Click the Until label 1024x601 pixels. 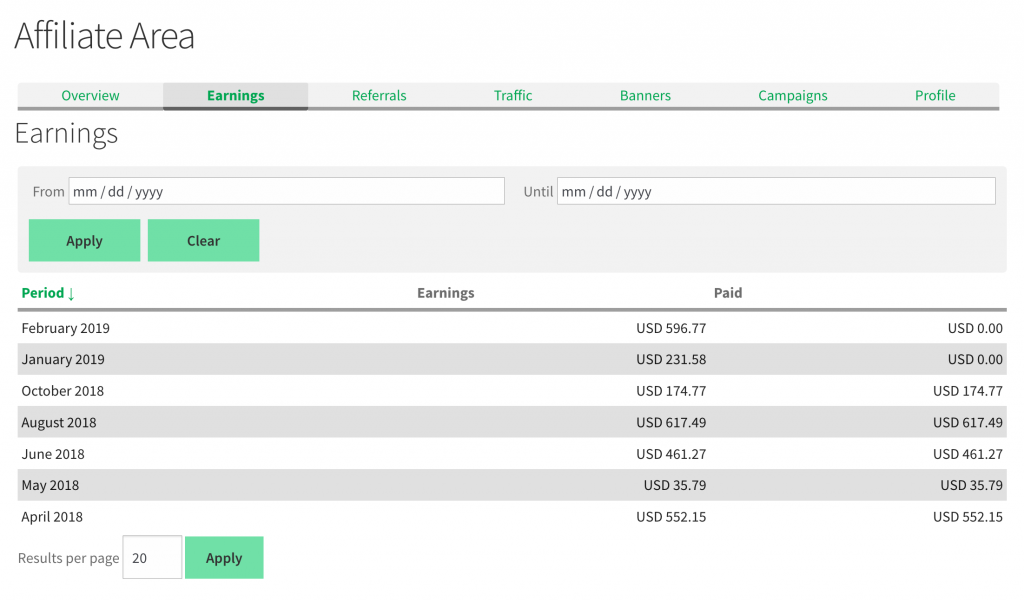[537, 191]
